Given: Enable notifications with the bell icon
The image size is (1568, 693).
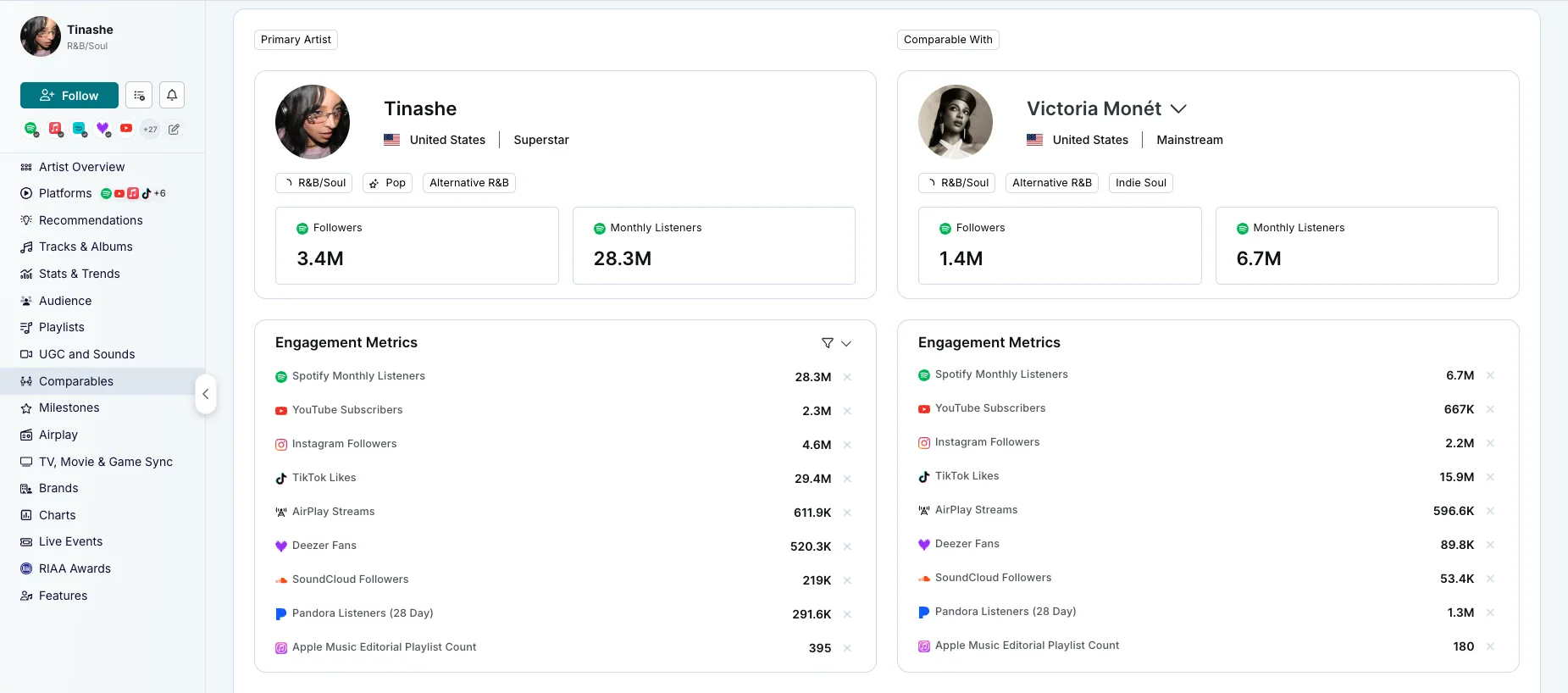Looking at the screenshot, I should 172,95.
